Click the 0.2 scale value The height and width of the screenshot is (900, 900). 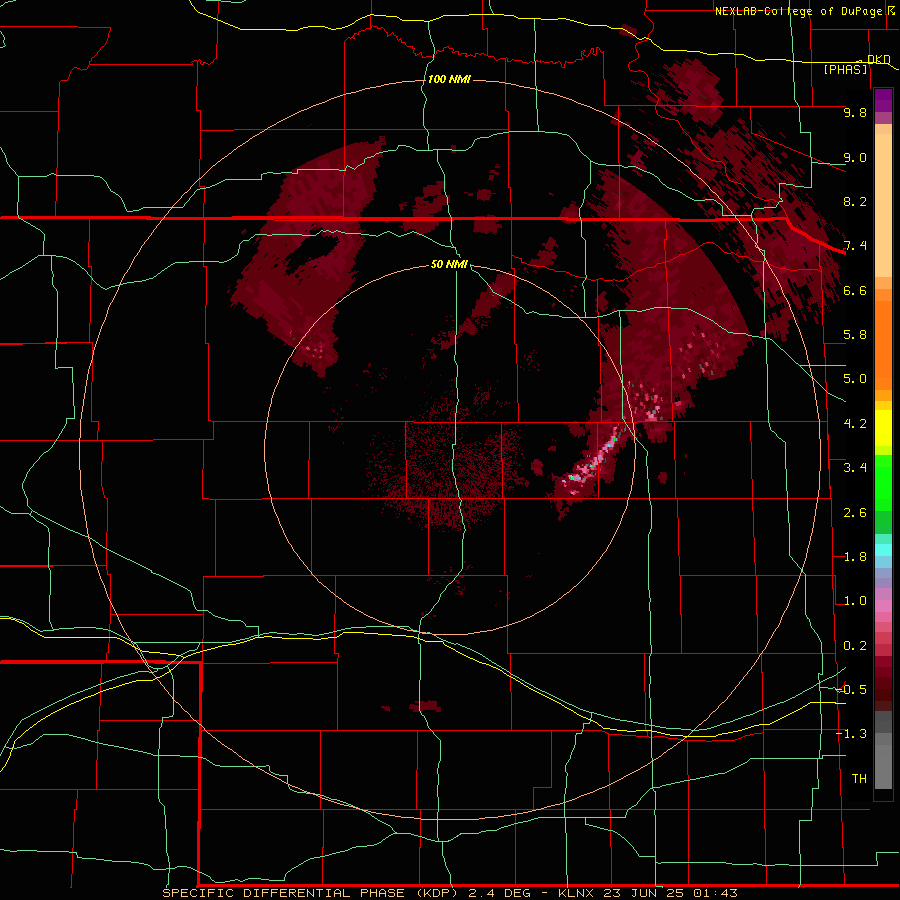coord(855,646)
